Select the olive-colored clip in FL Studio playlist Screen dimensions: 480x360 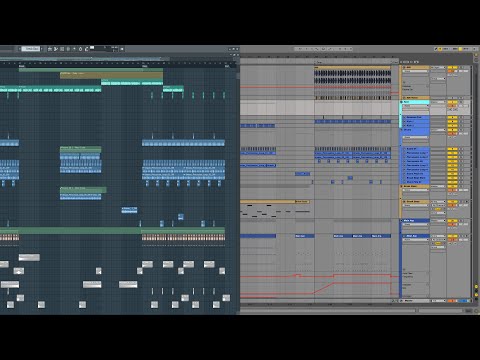[x=111, y=75]
